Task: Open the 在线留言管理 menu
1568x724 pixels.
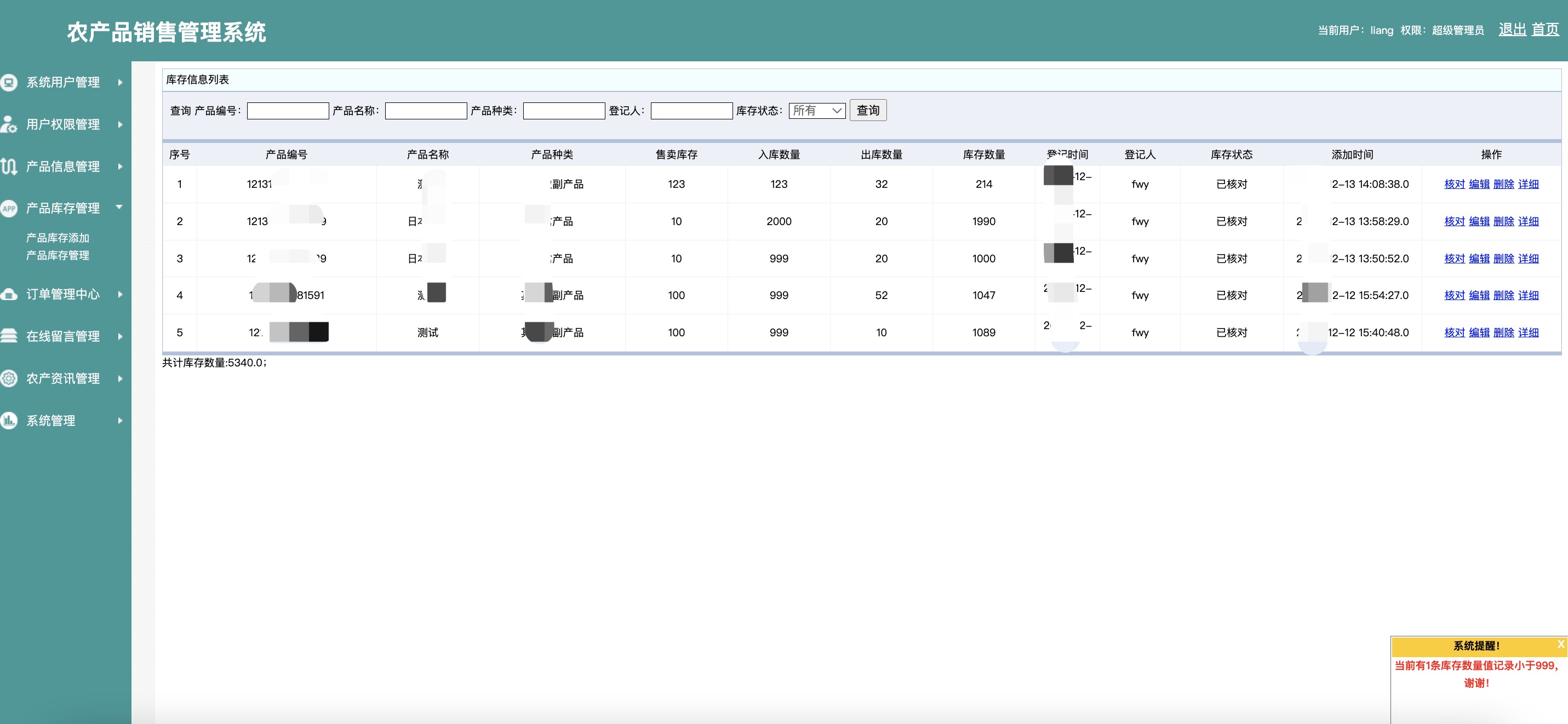Action: point(62,336)
